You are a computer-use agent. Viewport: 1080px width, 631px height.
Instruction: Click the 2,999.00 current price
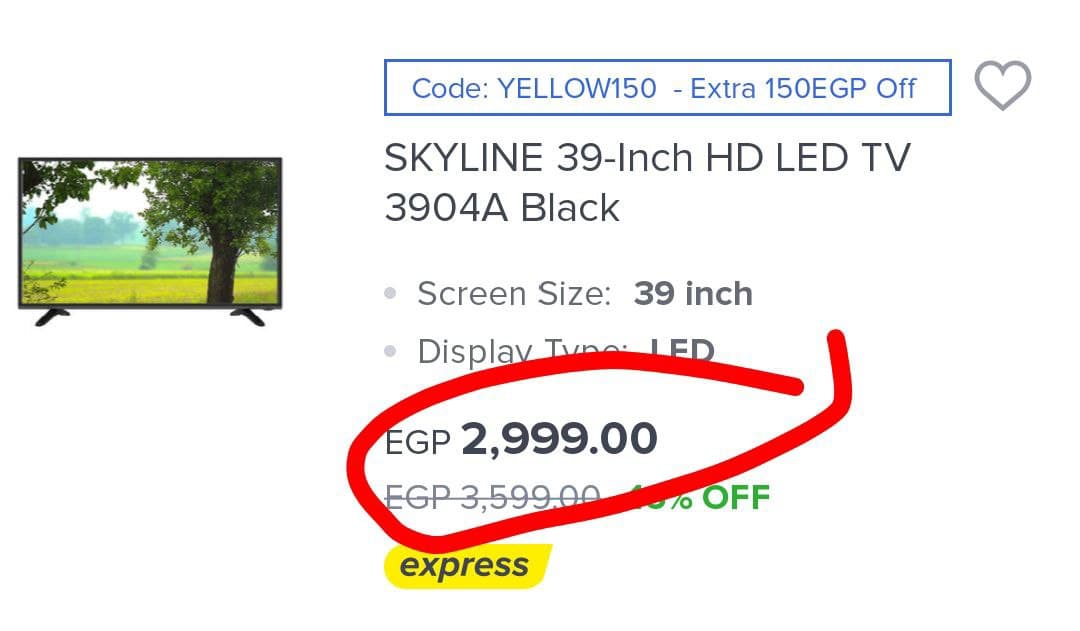[x=559, y=439]
